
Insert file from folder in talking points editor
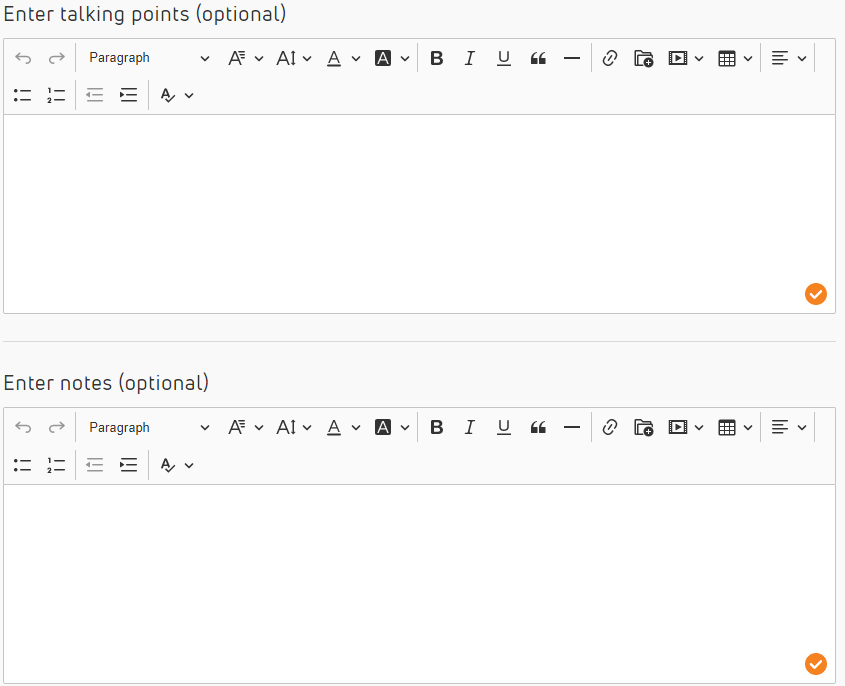tap(643, 58)
